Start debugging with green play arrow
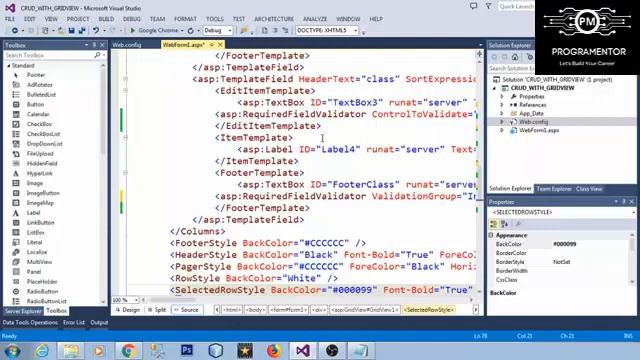640x360 pixels. 132,31
